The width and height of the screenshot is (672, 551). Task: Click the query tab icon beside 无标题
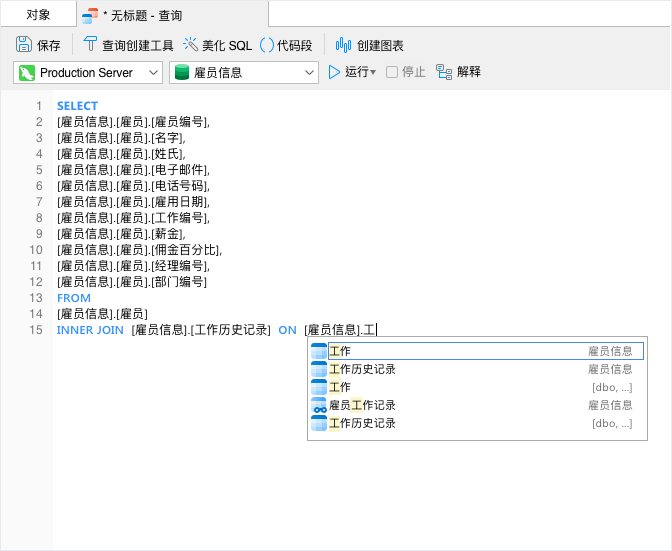pos(90,16)
